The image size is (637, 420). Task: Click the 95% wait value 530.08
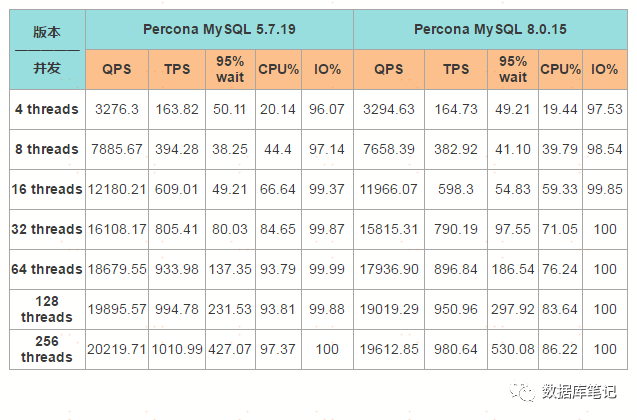click(x=513, y=349)
